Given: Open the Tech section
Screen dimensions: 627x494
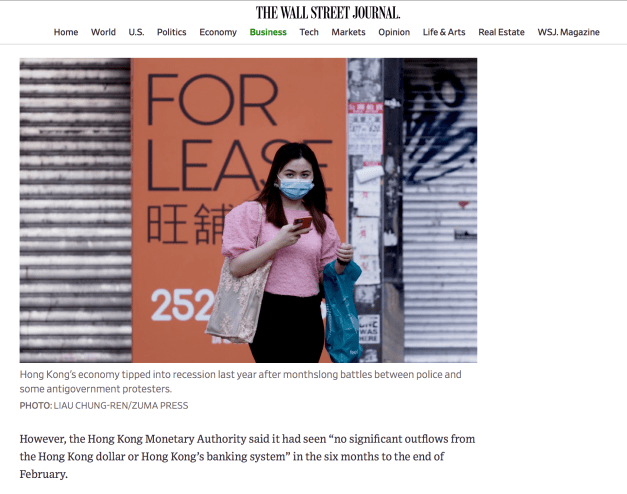Looking at the screenshot, I should [x=309, y=32].
